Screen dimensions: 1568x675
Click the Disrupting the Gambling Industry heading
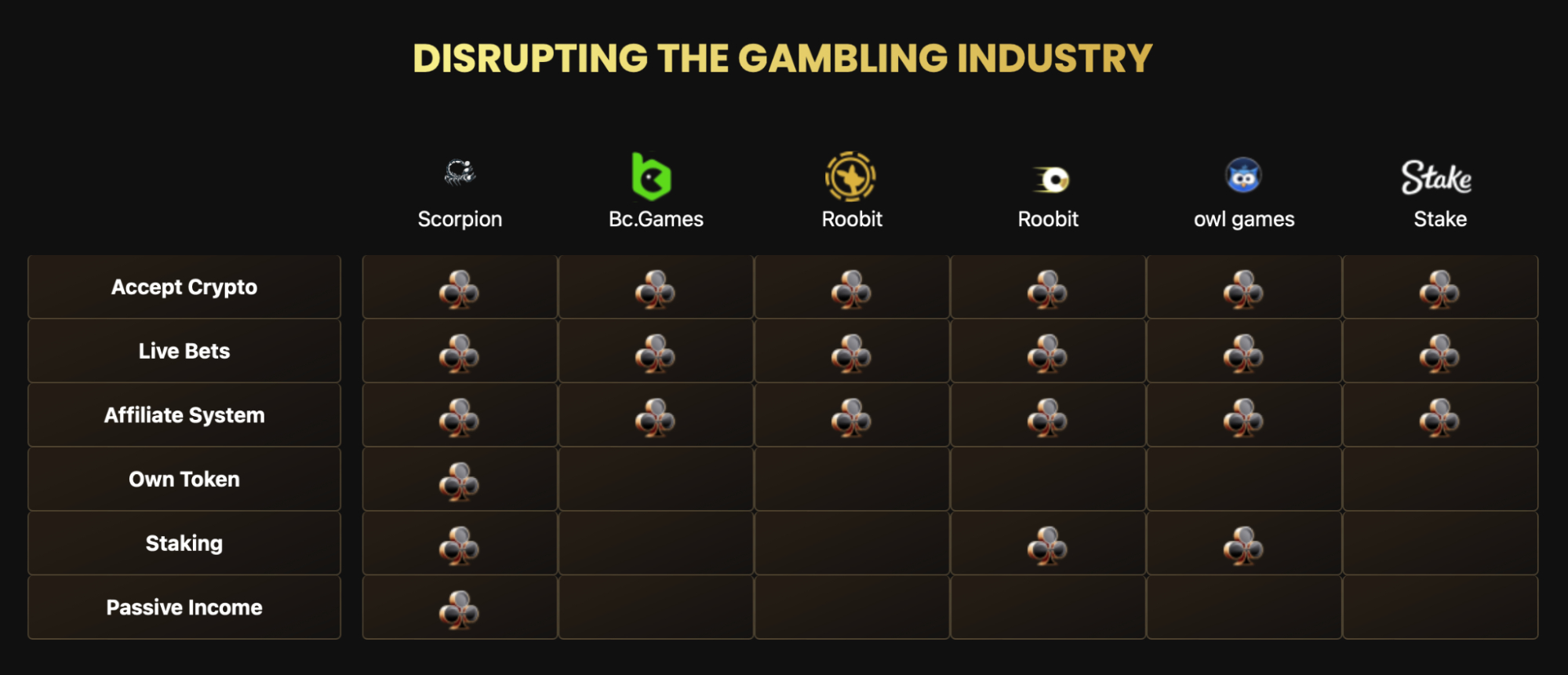783,58
